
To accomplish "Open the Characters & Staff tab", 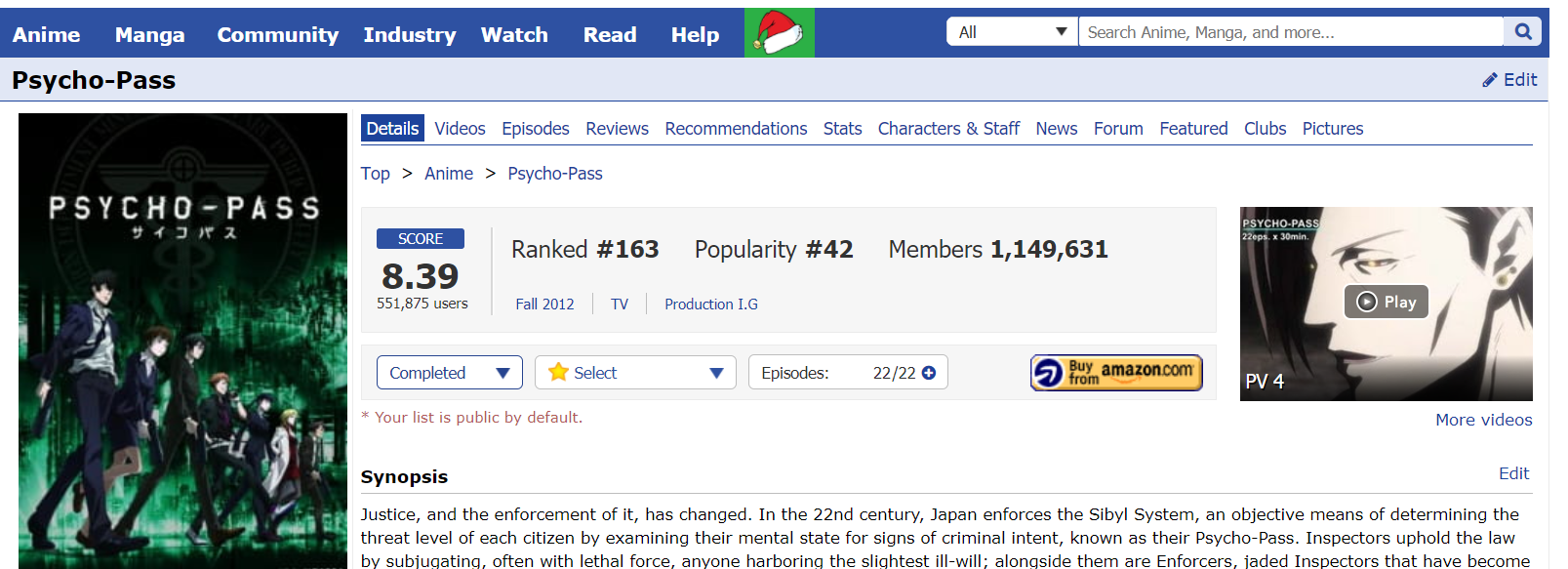I will click(947, 129).
